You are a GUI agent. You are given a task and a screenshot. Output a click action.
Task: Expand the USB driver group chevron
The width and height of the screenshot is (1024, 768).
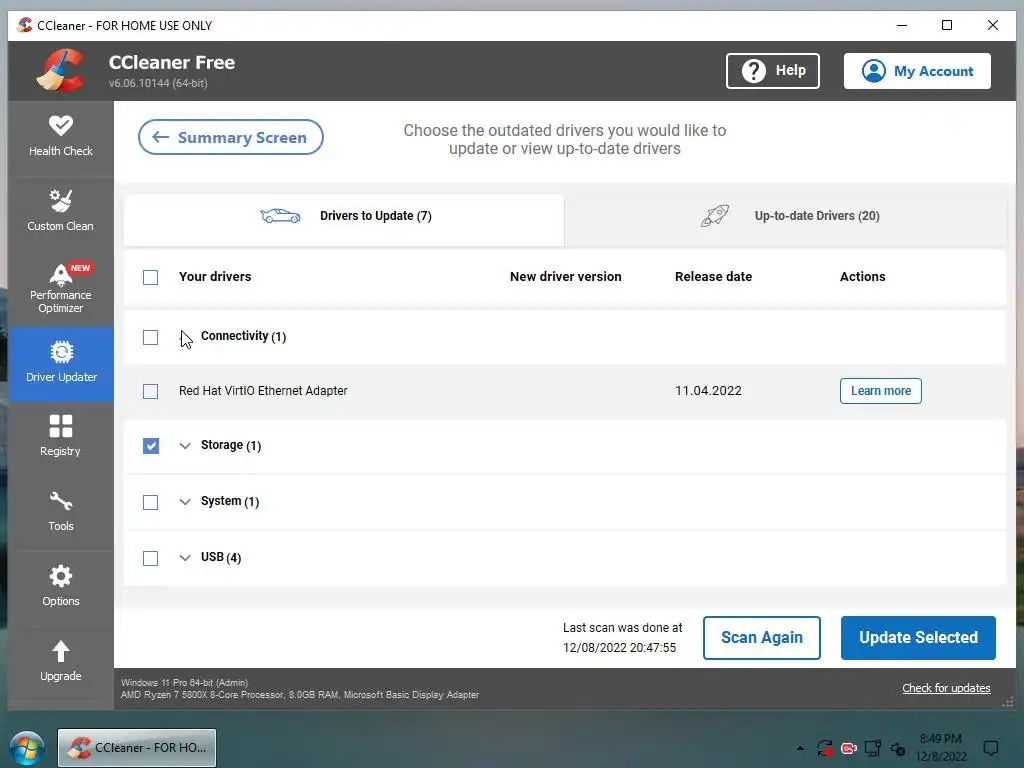(x=185, y=558)
